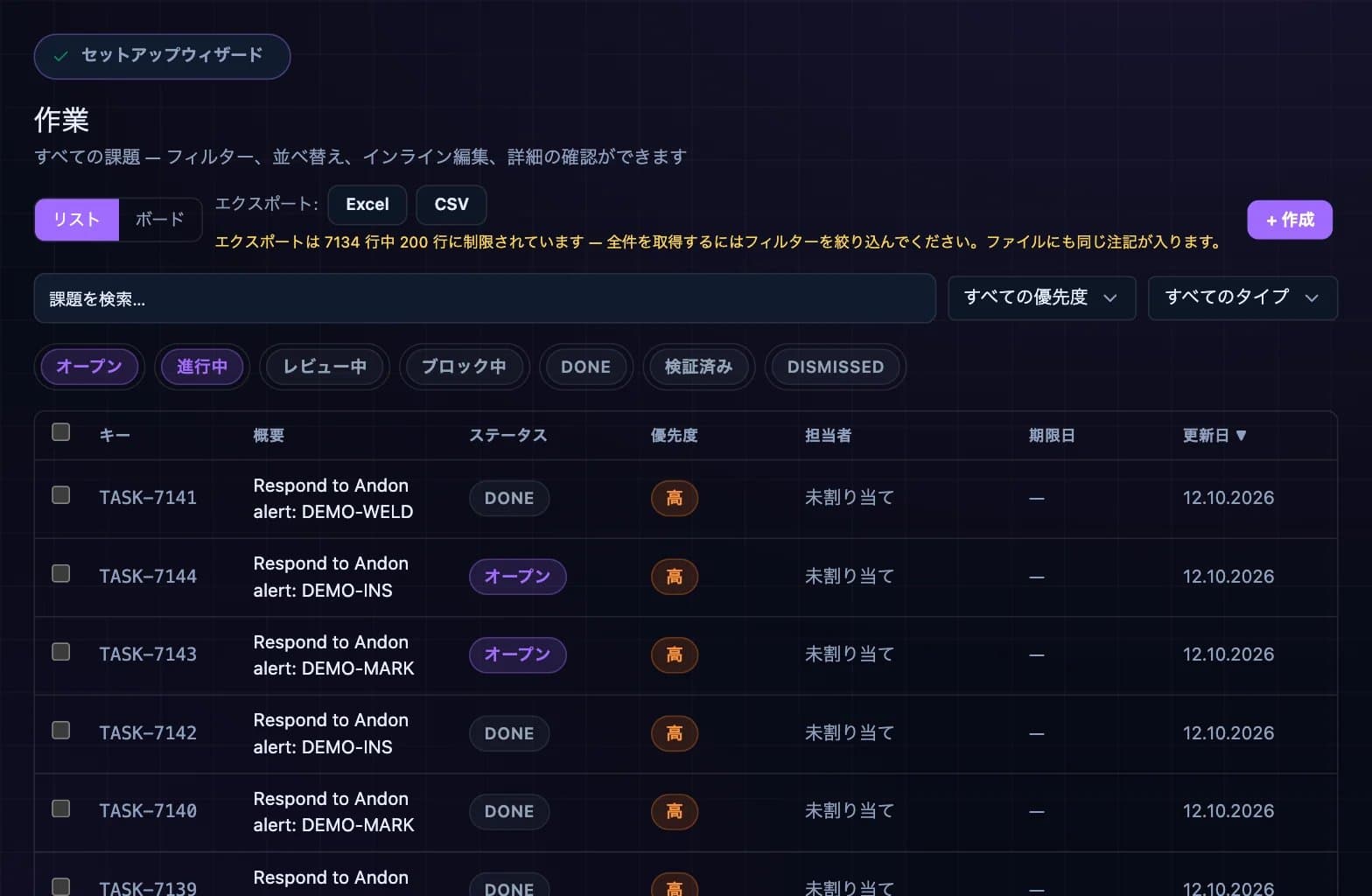Sort by the ステータス column header
Screen dimensions: 1372x896
click(x=508, y=436)
